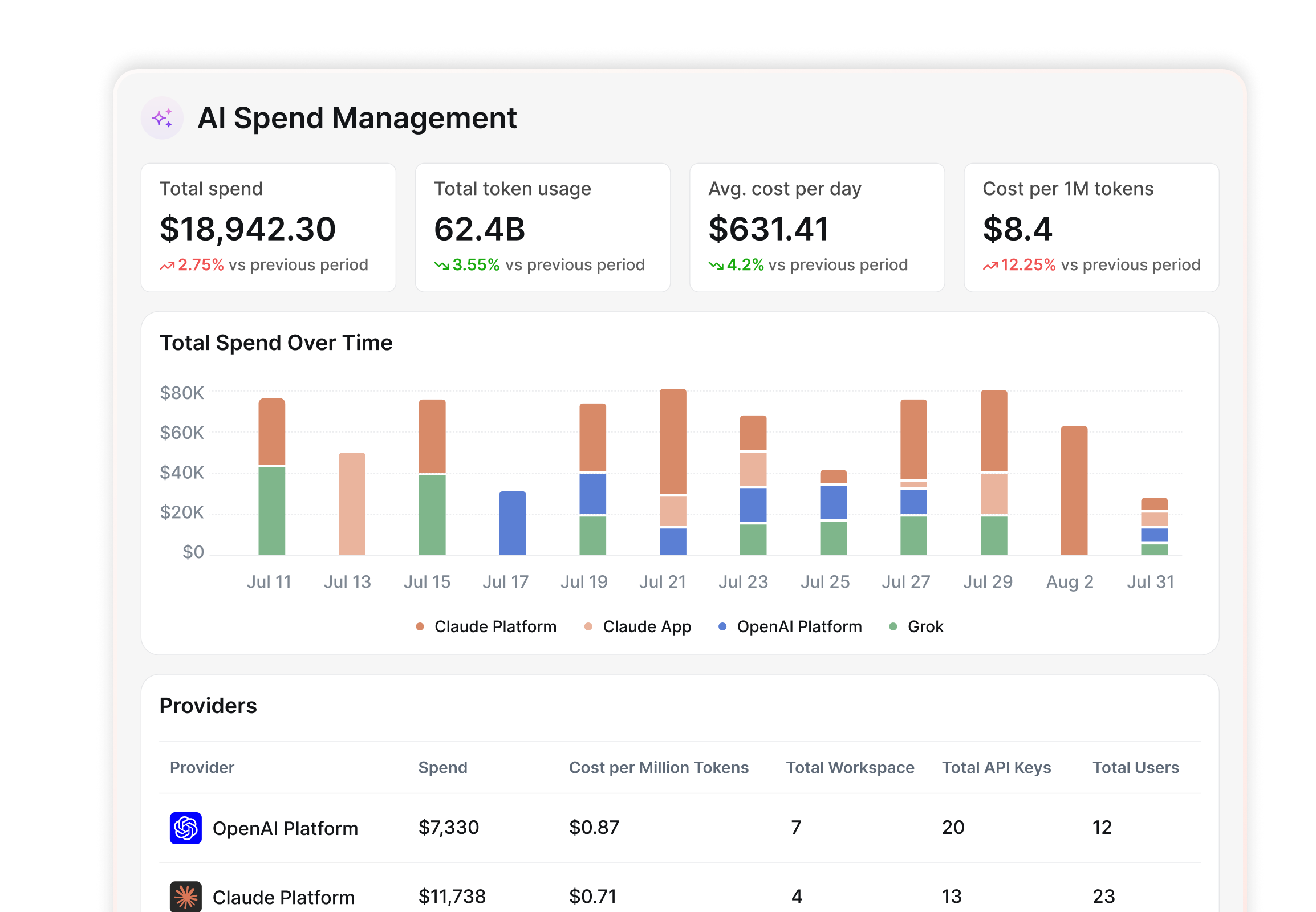Click the $631.41 average cost figure
The height and width of the screenshot is (912, 1316).
(769, 229)
